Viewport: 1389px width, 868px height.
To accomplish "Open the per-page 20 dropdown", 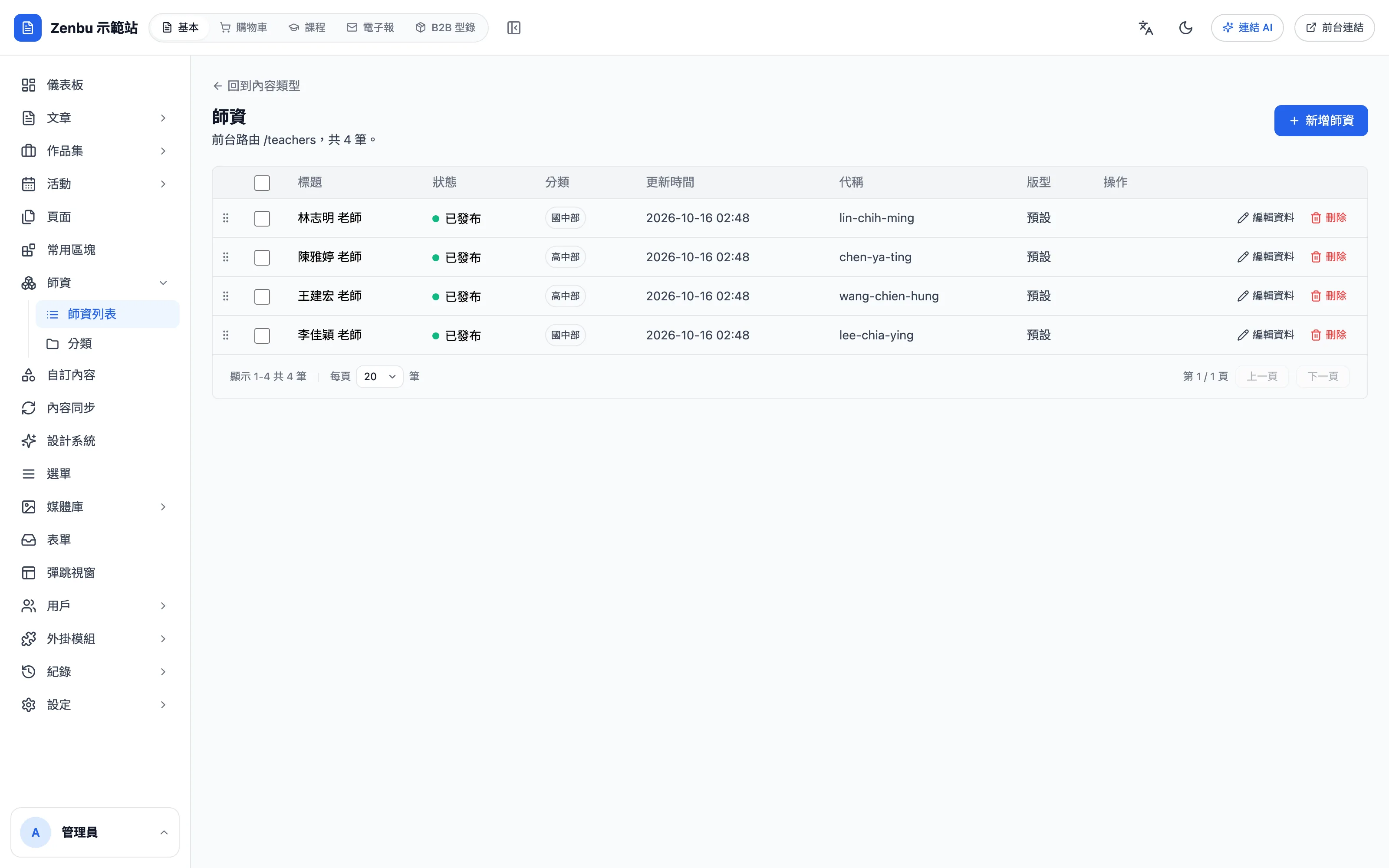I will pos(379,377).
